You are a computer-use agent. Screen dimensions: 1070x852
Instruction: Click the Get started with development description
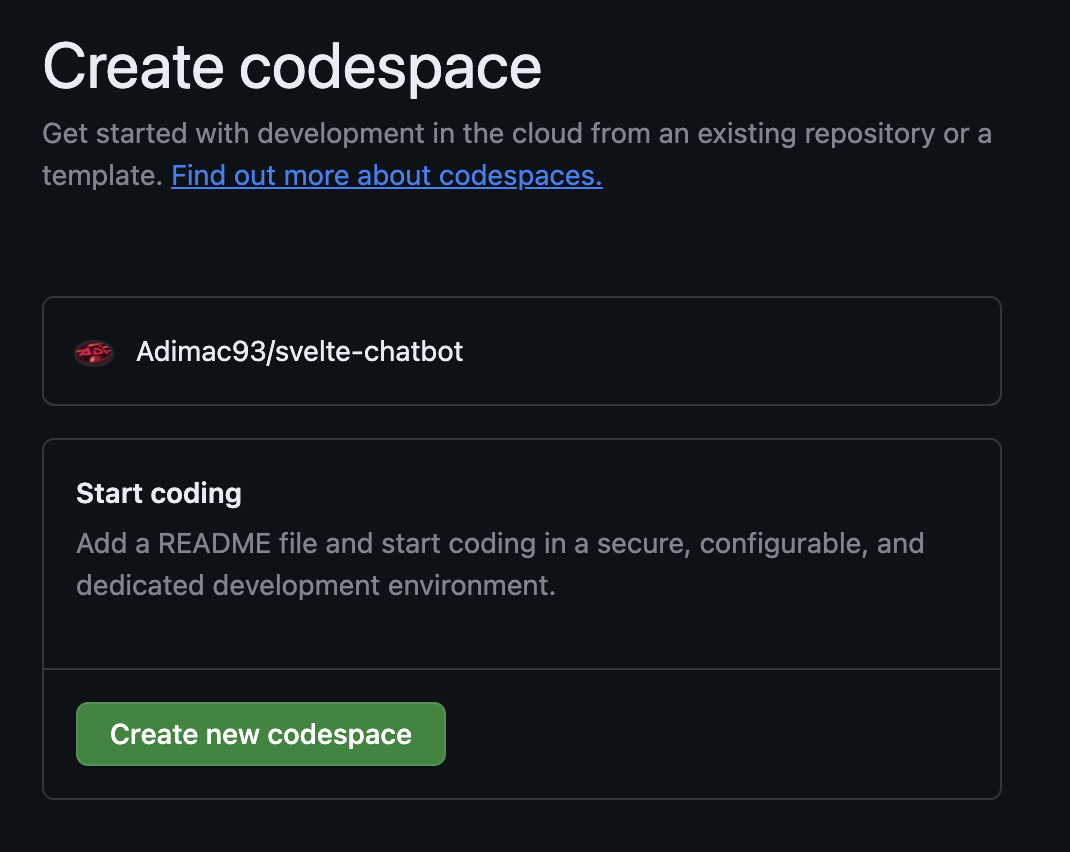point(517,154)
